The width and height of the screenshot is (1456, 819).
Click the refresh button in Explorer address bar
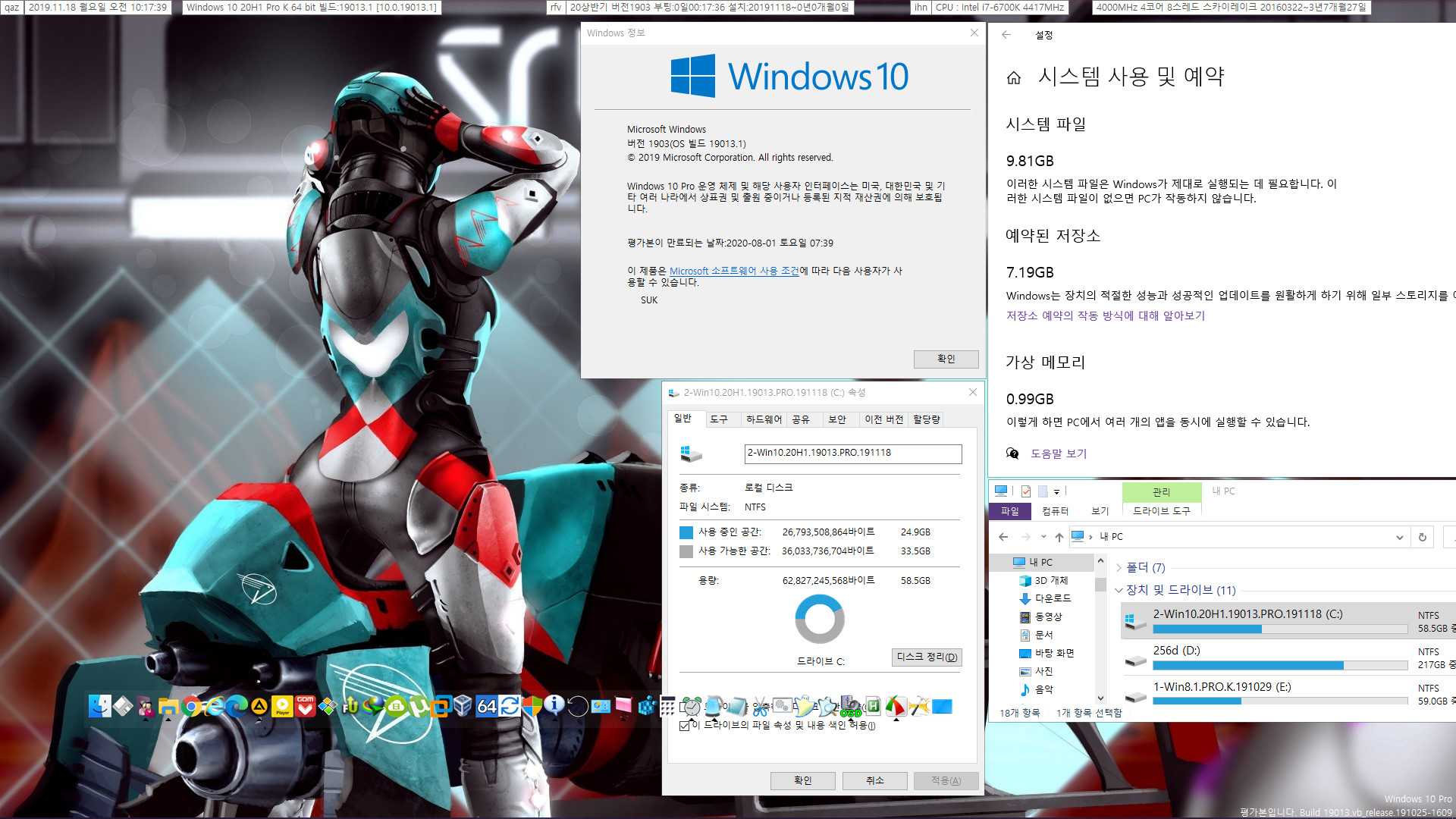pyautogui.click(x=1423, y=537)
